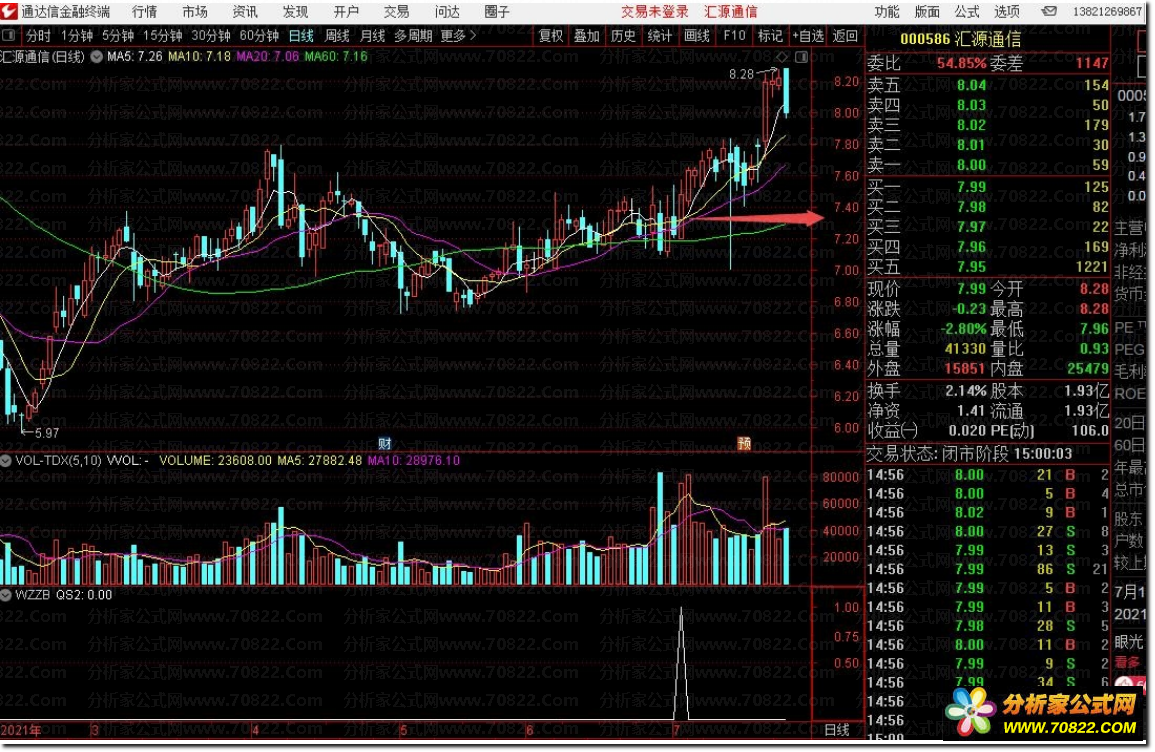Viewport: 1155px width, 752px height.
Task: Open the 市场 menu
Action: (x=194, y=12)
